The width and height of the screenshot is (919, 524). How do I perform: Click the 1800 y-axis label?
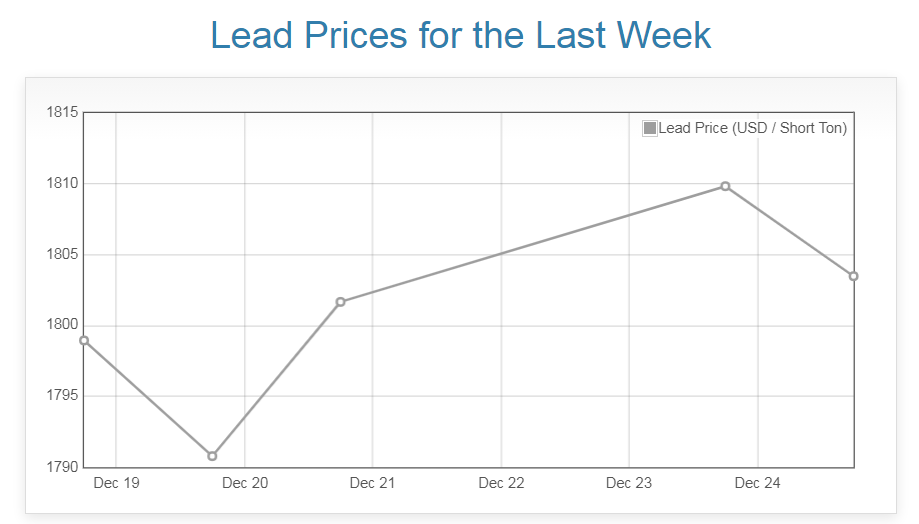[x=62, y=325]
